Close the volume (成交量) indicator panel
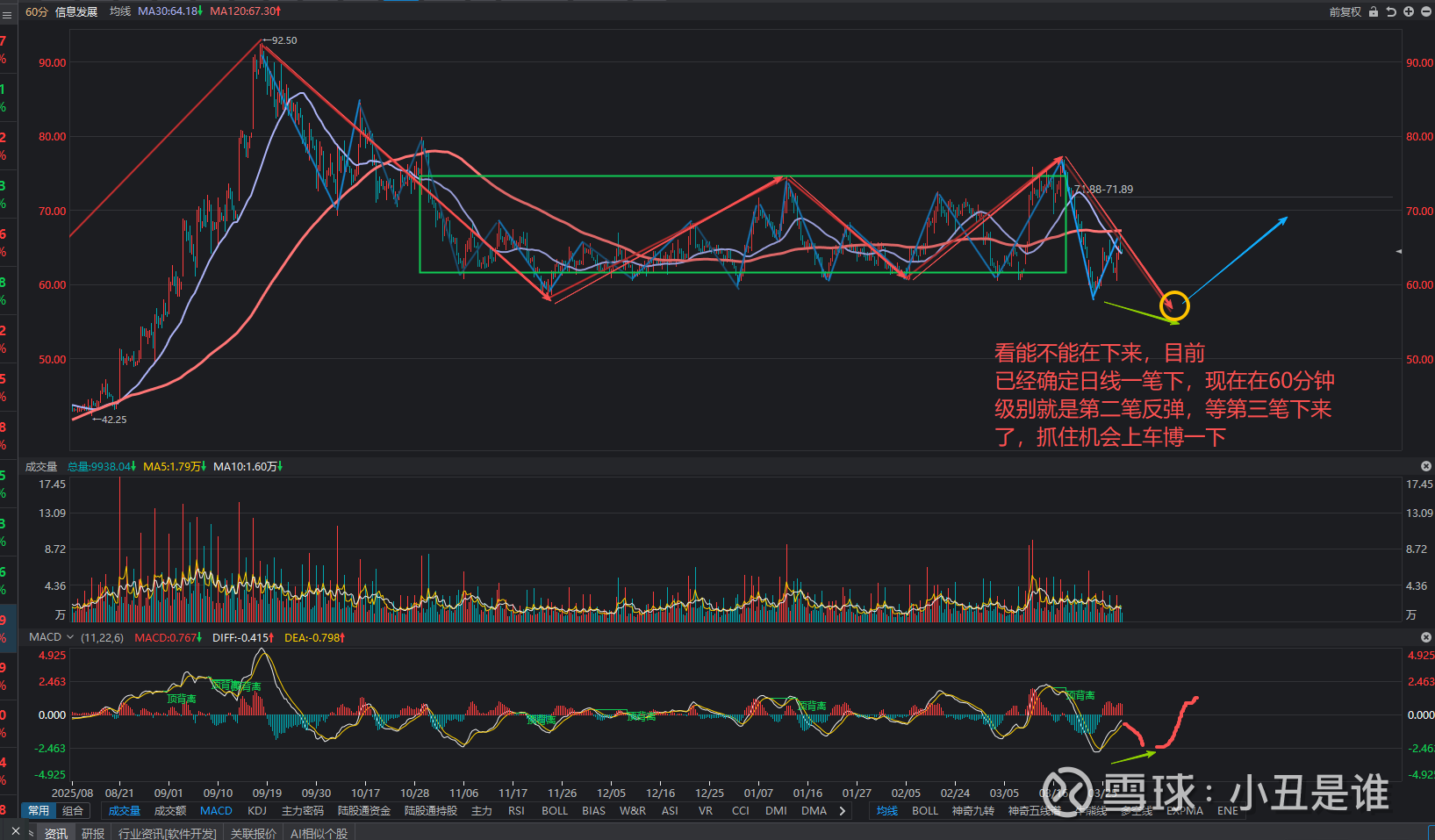 pos(1425,466)
